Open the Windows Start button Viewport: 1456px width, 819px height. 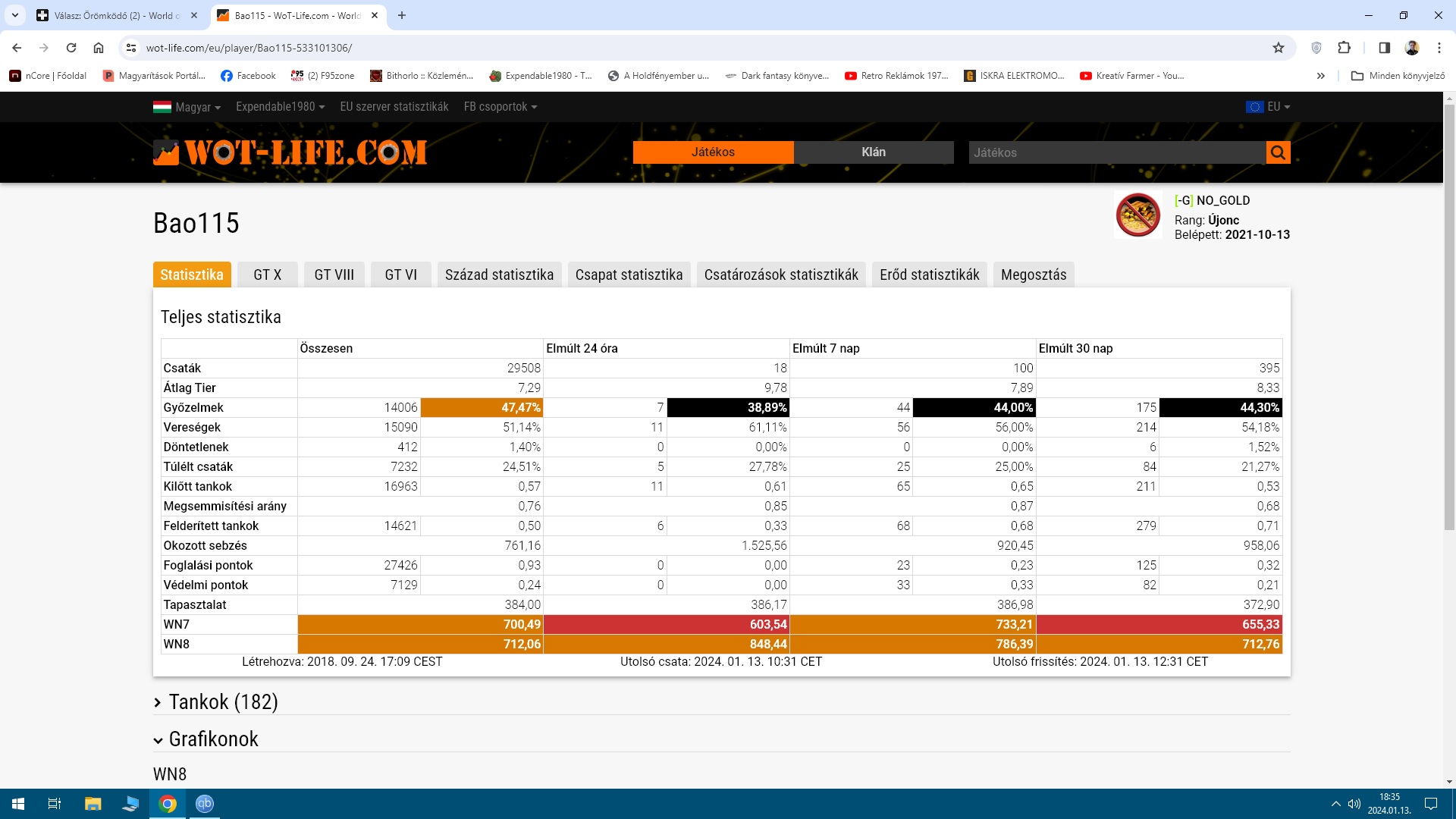point(18,804)
